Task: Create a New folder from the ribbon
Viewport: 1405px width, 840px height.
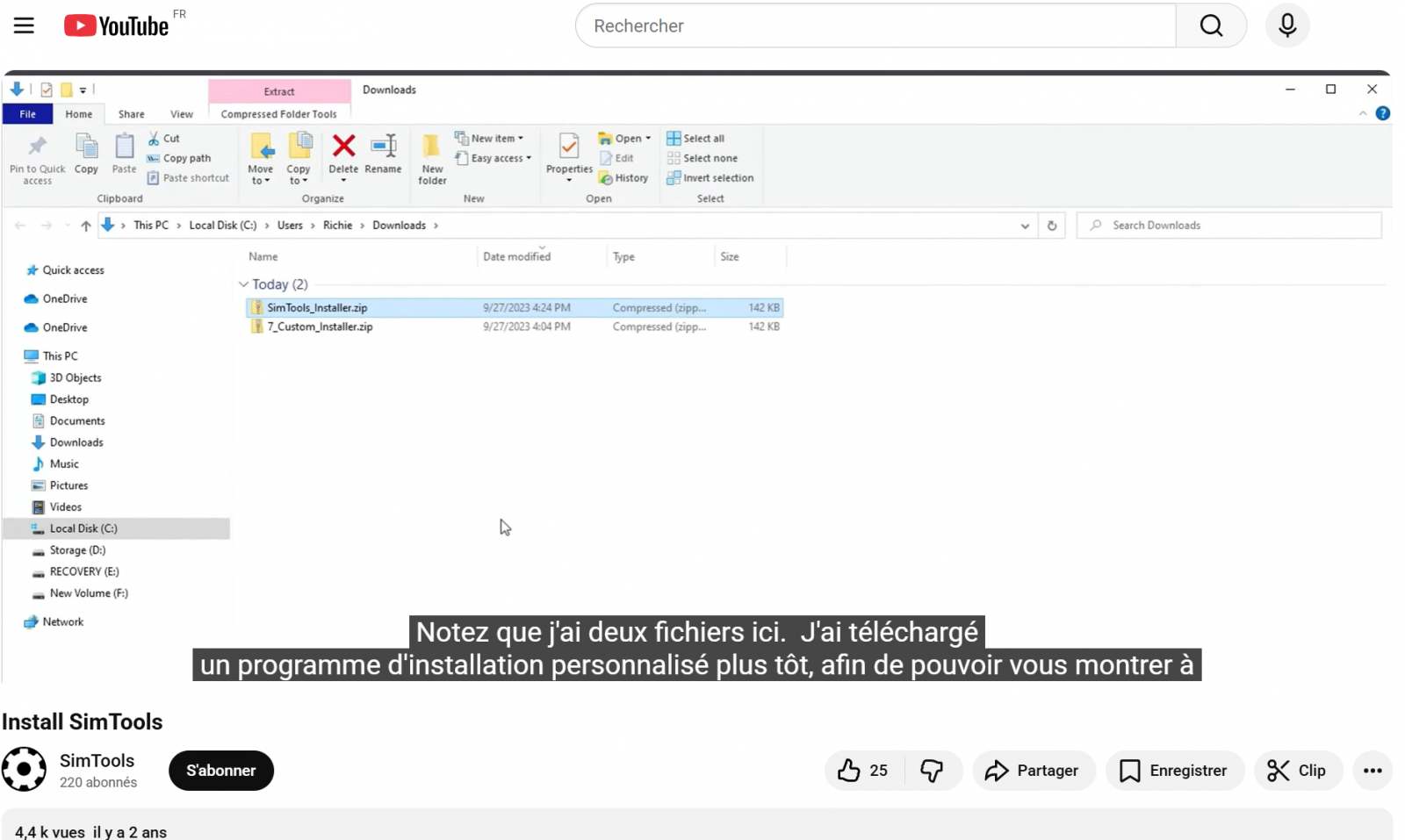Action: (x=432, y=159)
